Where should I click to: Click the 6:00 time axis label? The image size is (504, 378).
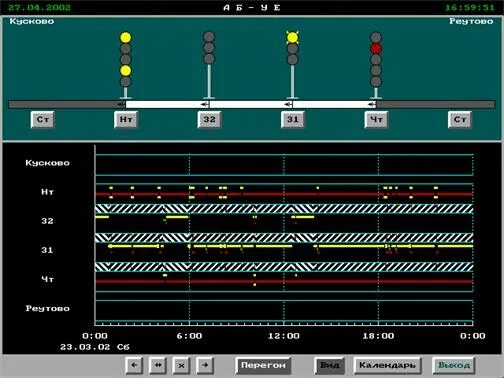pyautogui.click(x=189, y=336)
